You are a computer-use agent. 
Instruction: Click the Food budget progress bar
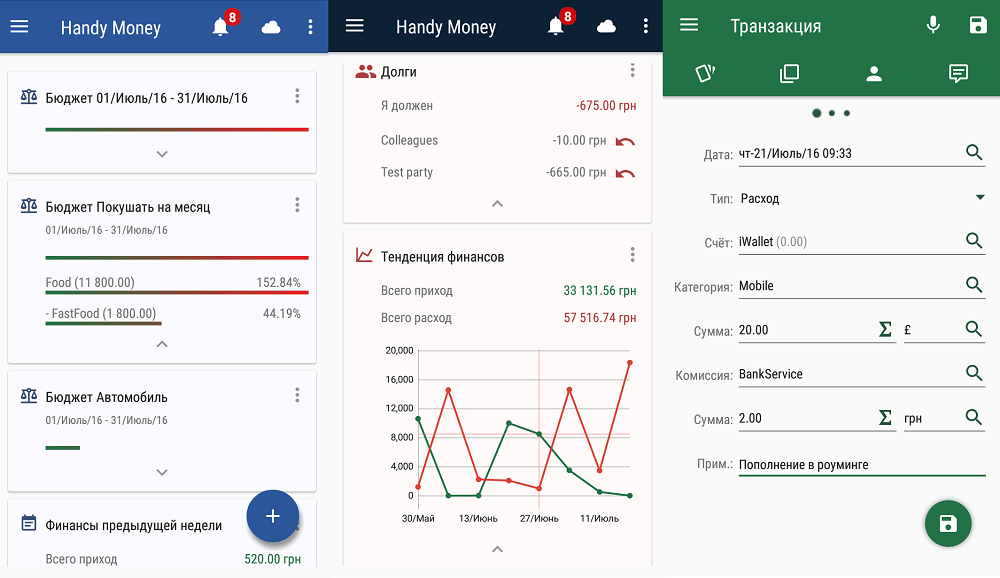click(x=176, y=292)
